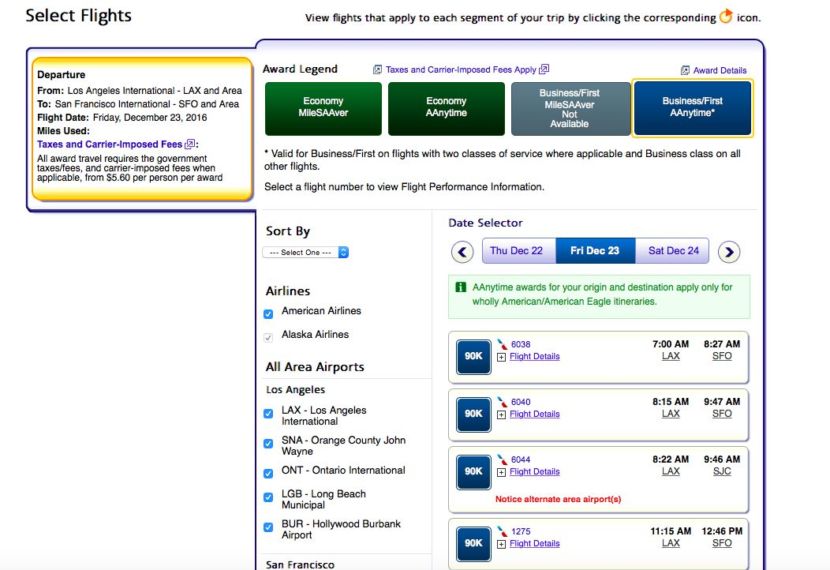This screenshot has width=830, height=570.
Task: Click SFO airport code for 8:27 AM arrival
Action: tap(722, 356)
